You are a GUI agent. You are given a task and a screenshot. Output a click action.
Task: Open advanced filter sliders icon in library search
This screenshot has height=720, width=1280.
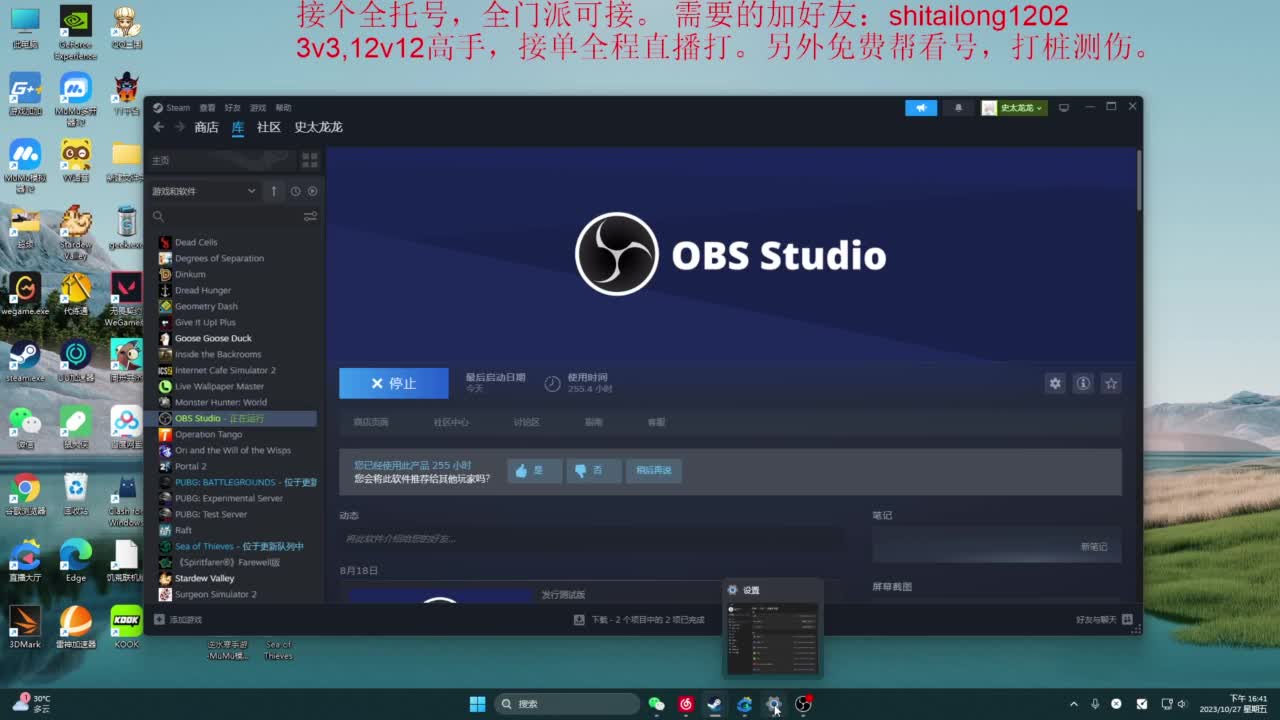(x=310, y=216)
